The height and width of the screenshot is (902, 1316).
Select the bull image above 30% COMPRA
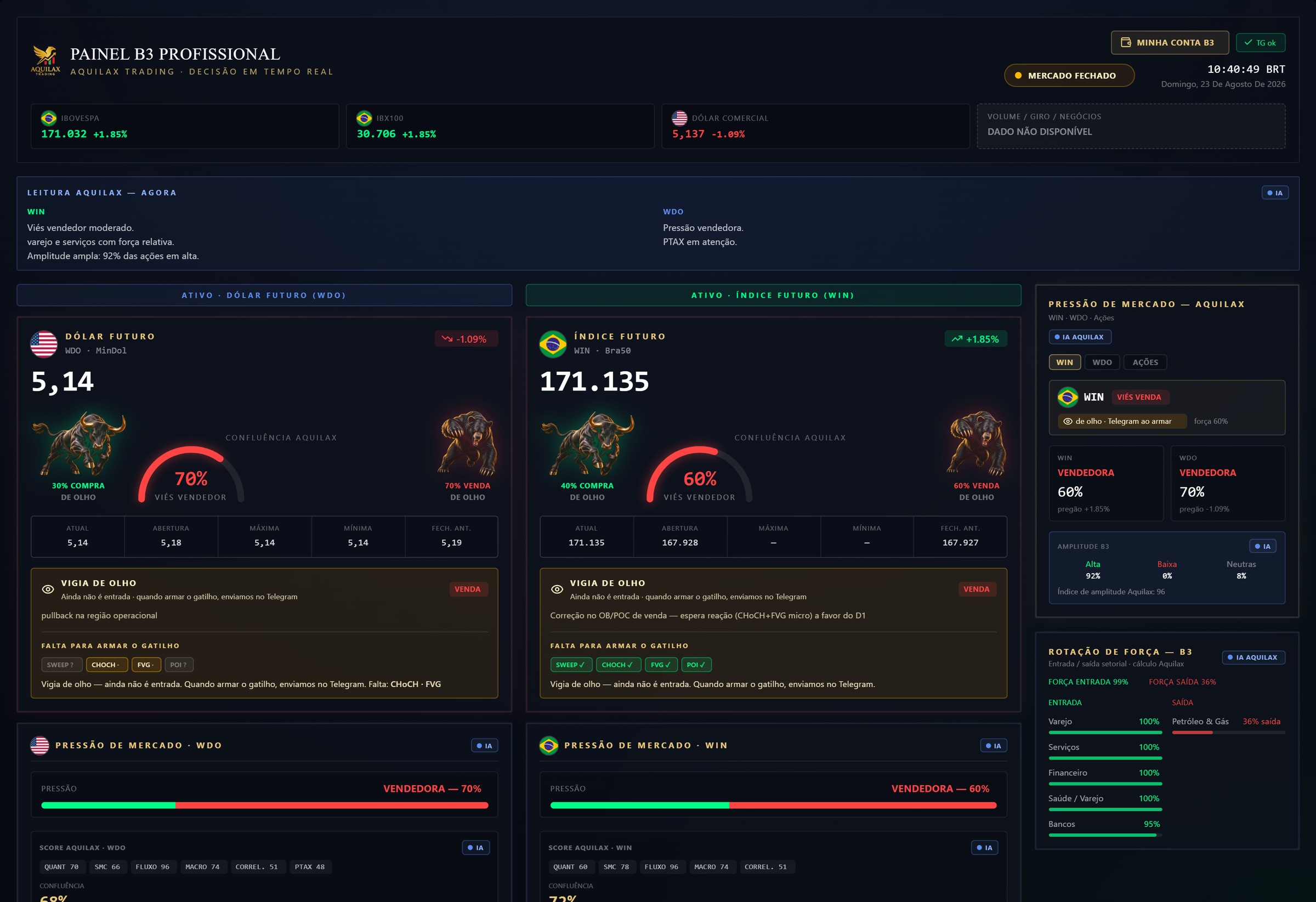point(78,444)
